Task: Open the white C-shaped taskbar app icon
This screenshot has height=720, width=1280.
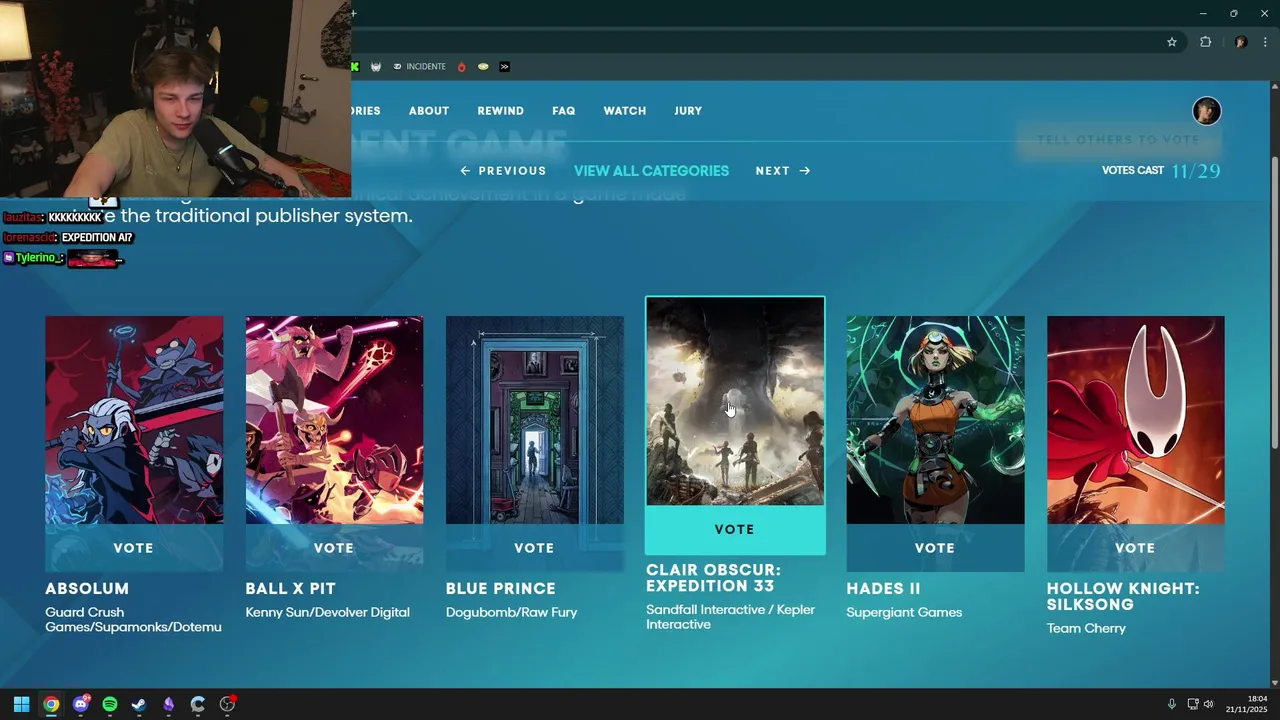Action: pos(198,704)
